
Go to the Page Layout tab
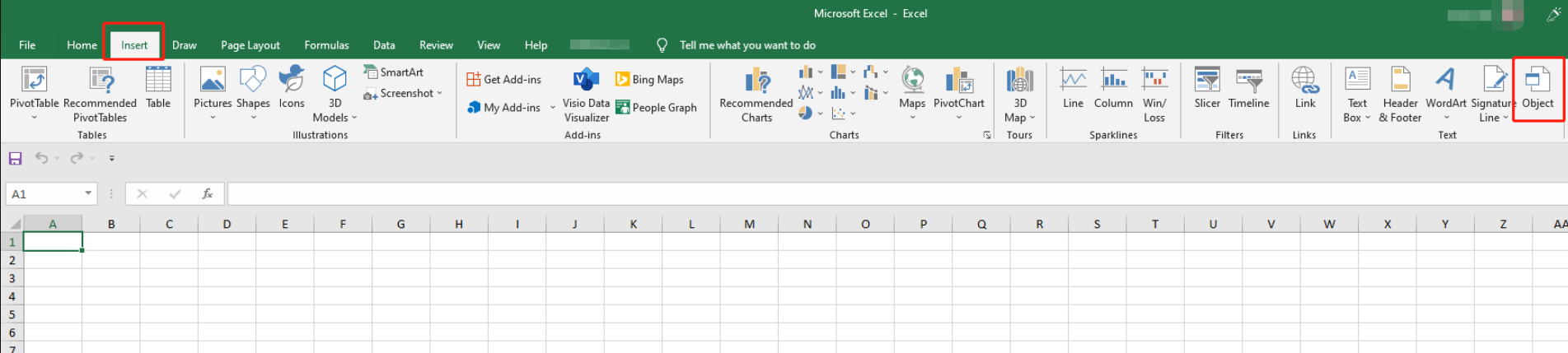(x=250, y=45)
